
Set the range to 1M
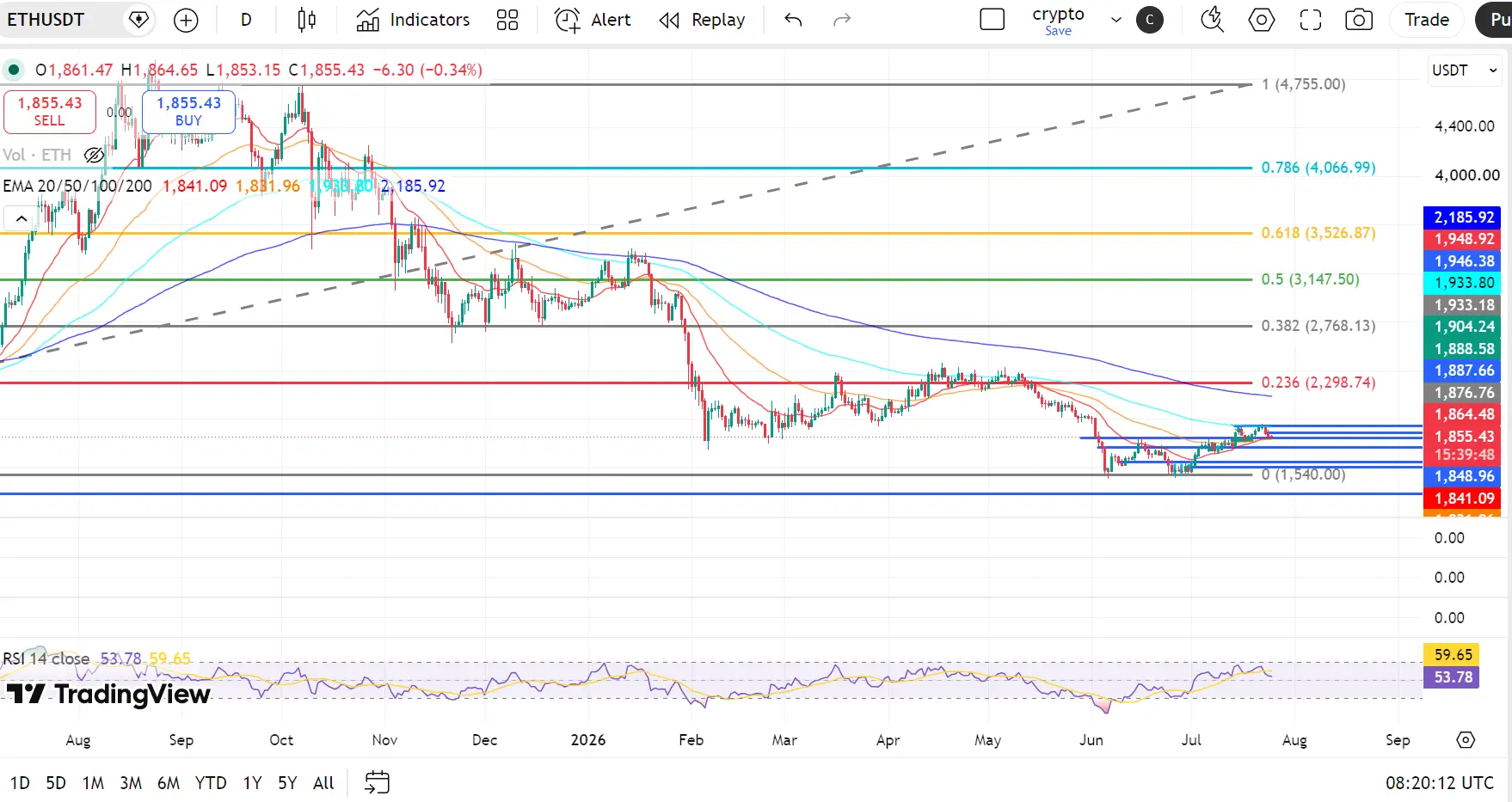click(x=93, y=783)
